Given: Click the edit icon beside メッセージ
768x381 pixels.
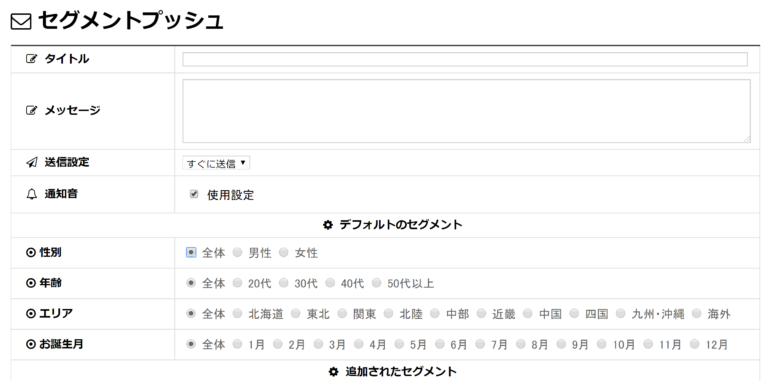Looking at the screenshot, I should point(31,111).
